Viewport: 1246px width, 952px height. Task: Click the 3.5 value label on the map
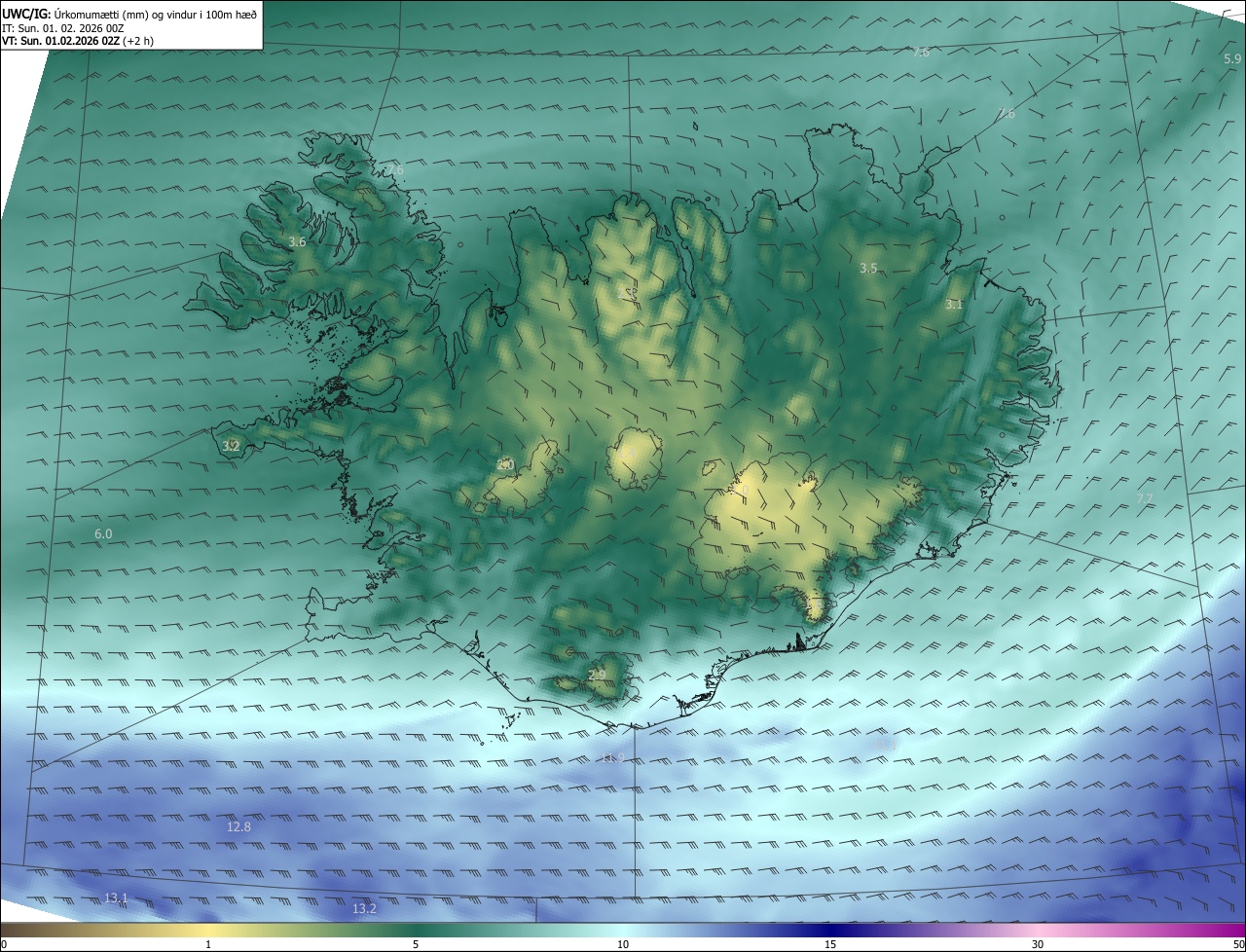pos(868,268)
